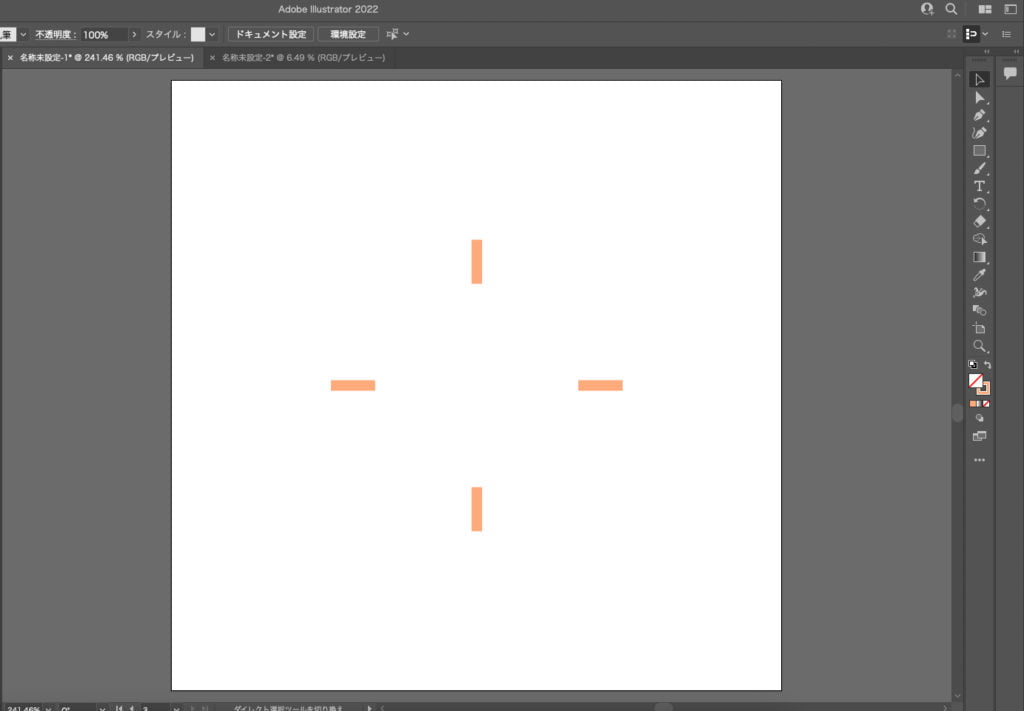Select the Zoom magnifier tool
1024x711 pixels.
(x=979, y=346)
